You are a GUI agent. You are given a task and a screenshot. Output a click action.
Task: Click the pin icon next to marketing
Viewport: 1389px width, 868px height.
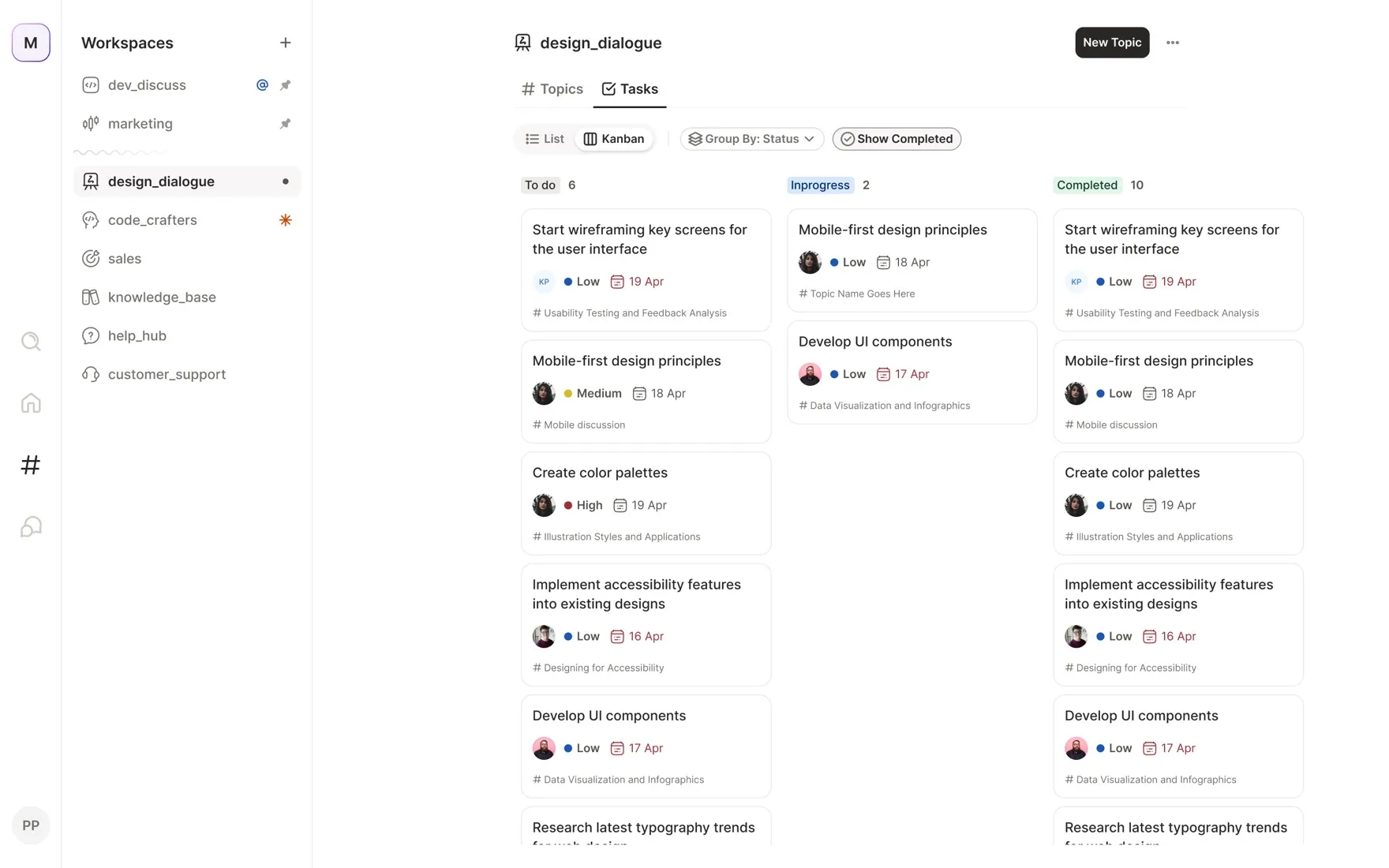(x=285, y=124)
